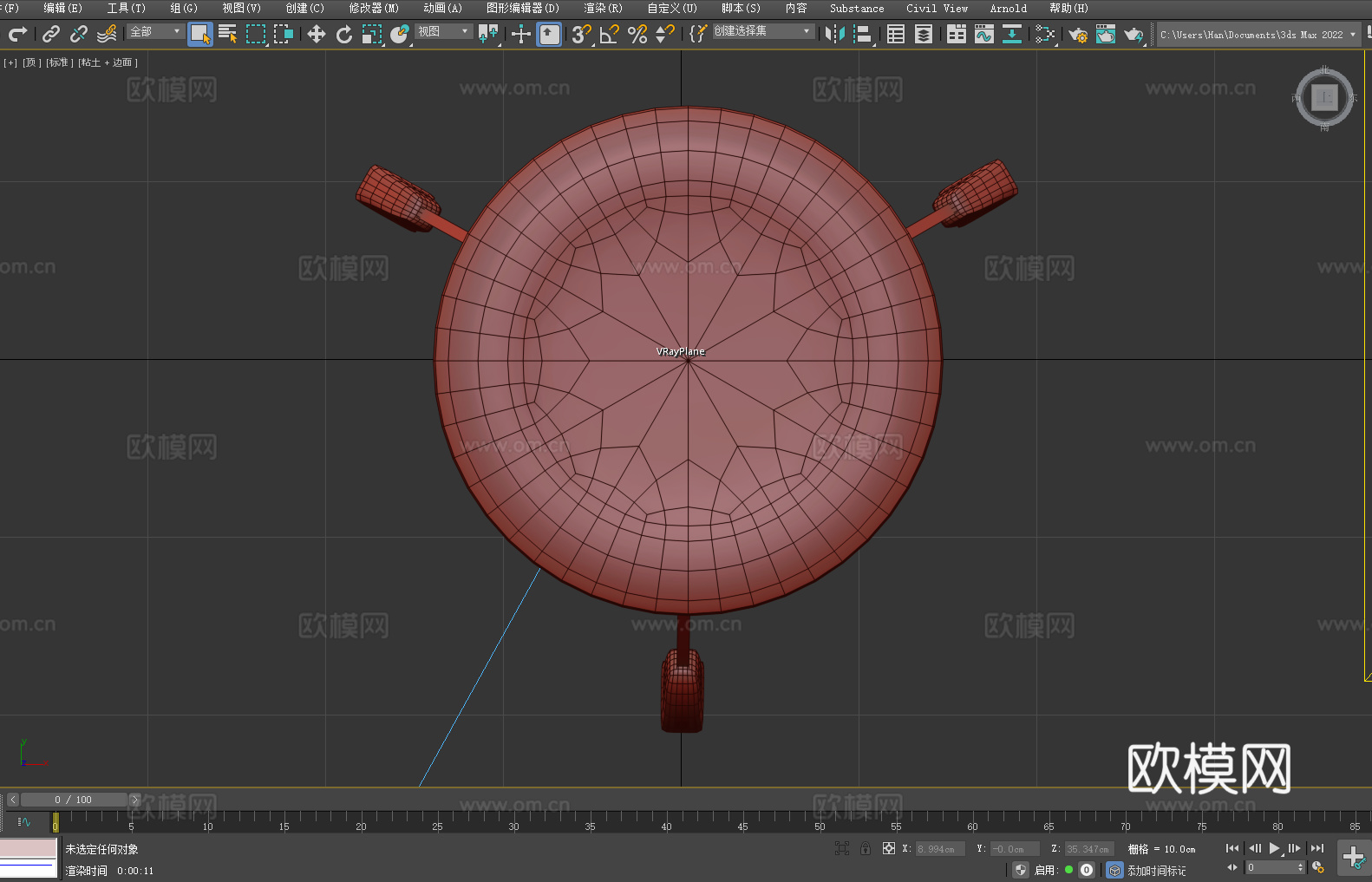The image size is (1372, 882).
Task: Select the Link tool (chain icon)
Action: (x=51, y=34)
